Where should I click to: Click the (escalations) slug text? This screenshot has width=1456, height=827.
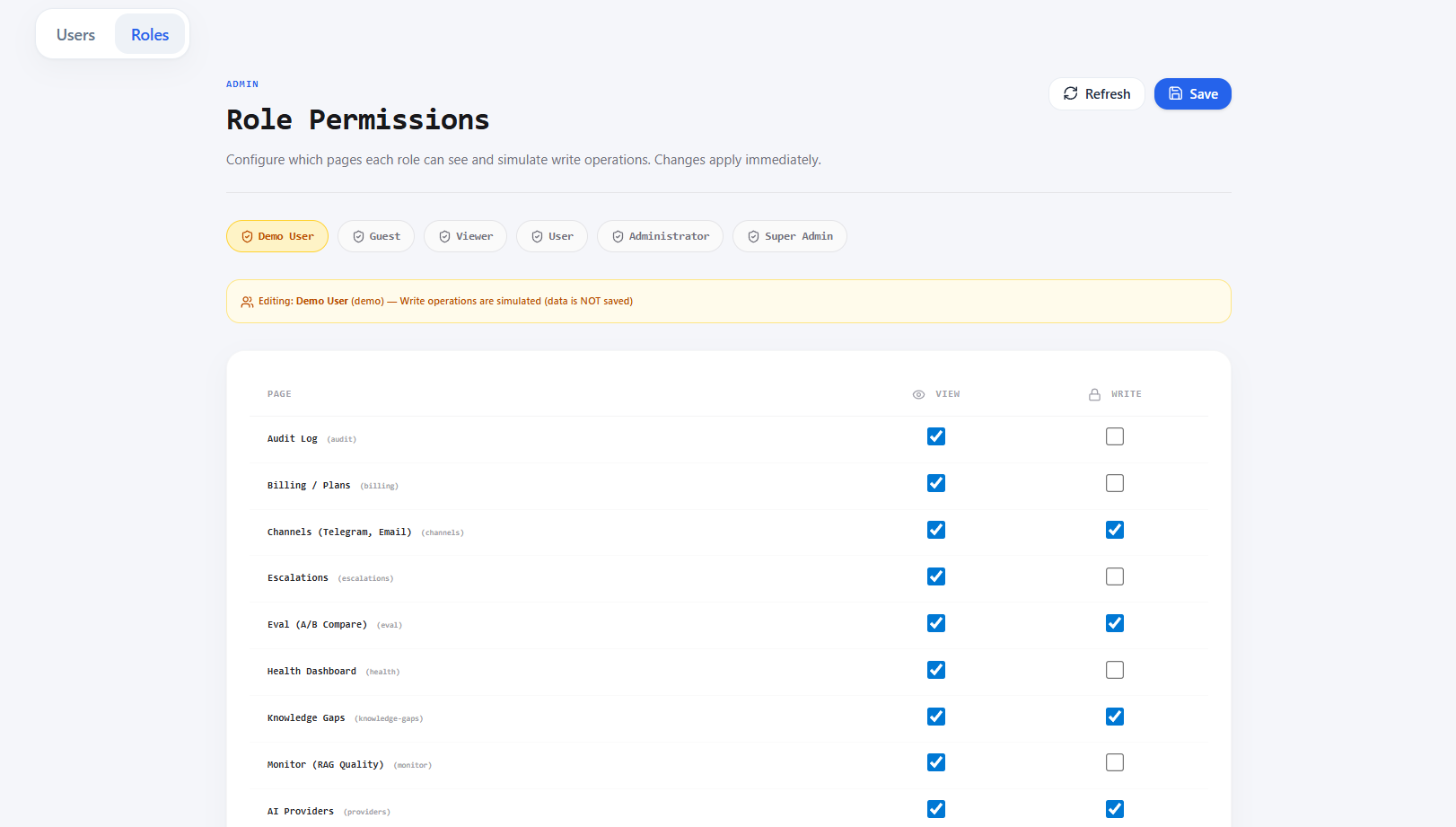(x=365, y=579)
